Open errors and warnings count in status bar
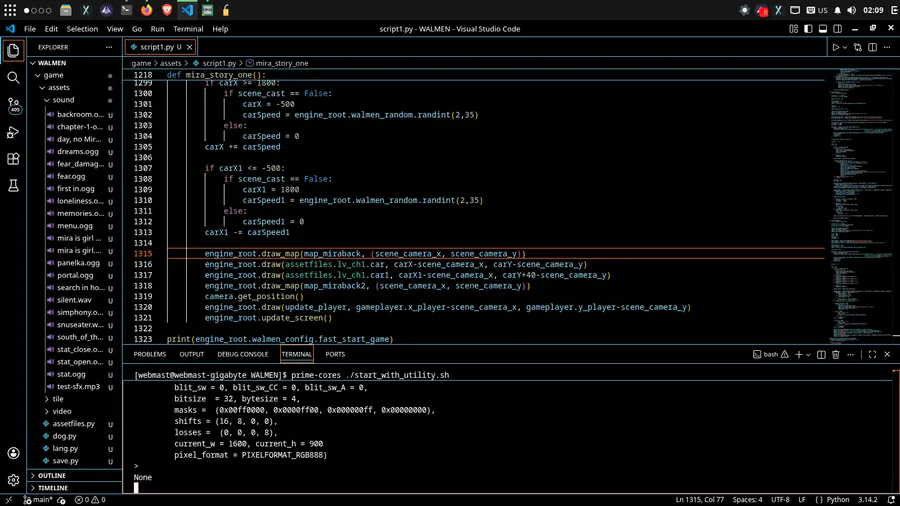This screenshot has height=506, width=900. (90, 500)
